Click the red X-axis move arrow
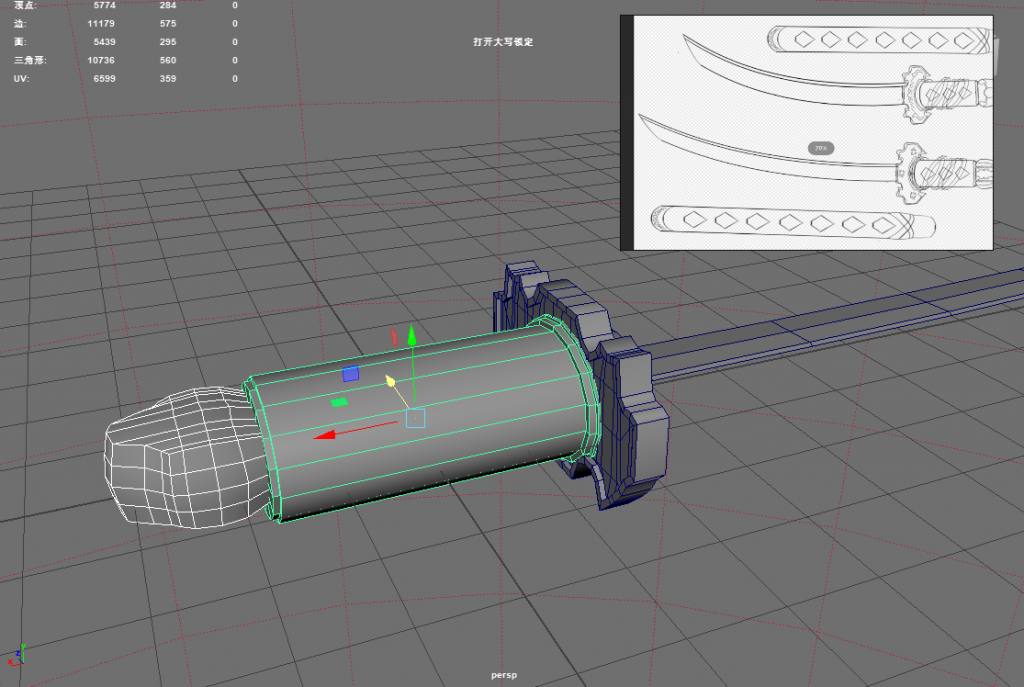1024x687 pixels. (x=325, y=436)
